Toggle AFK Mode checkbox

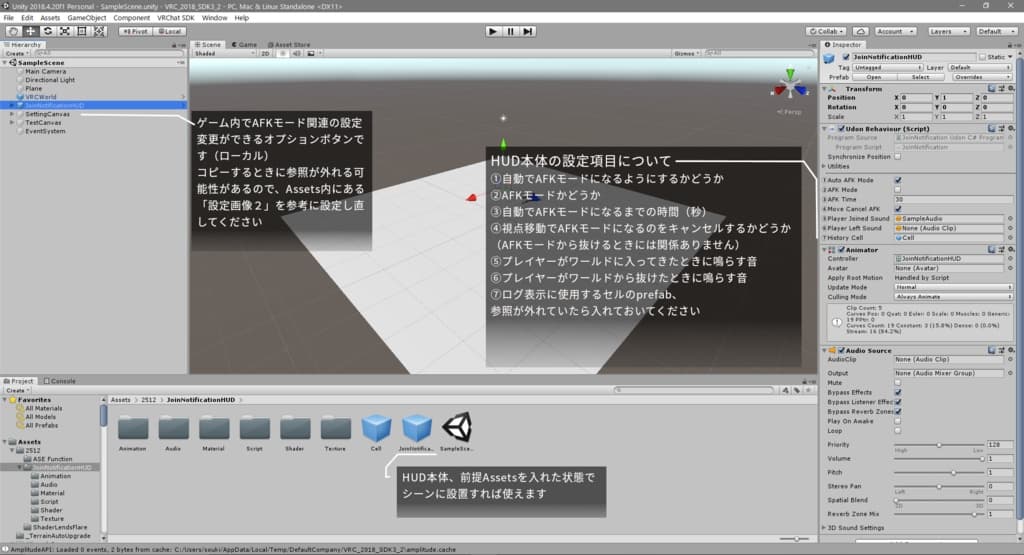[898, 190]
